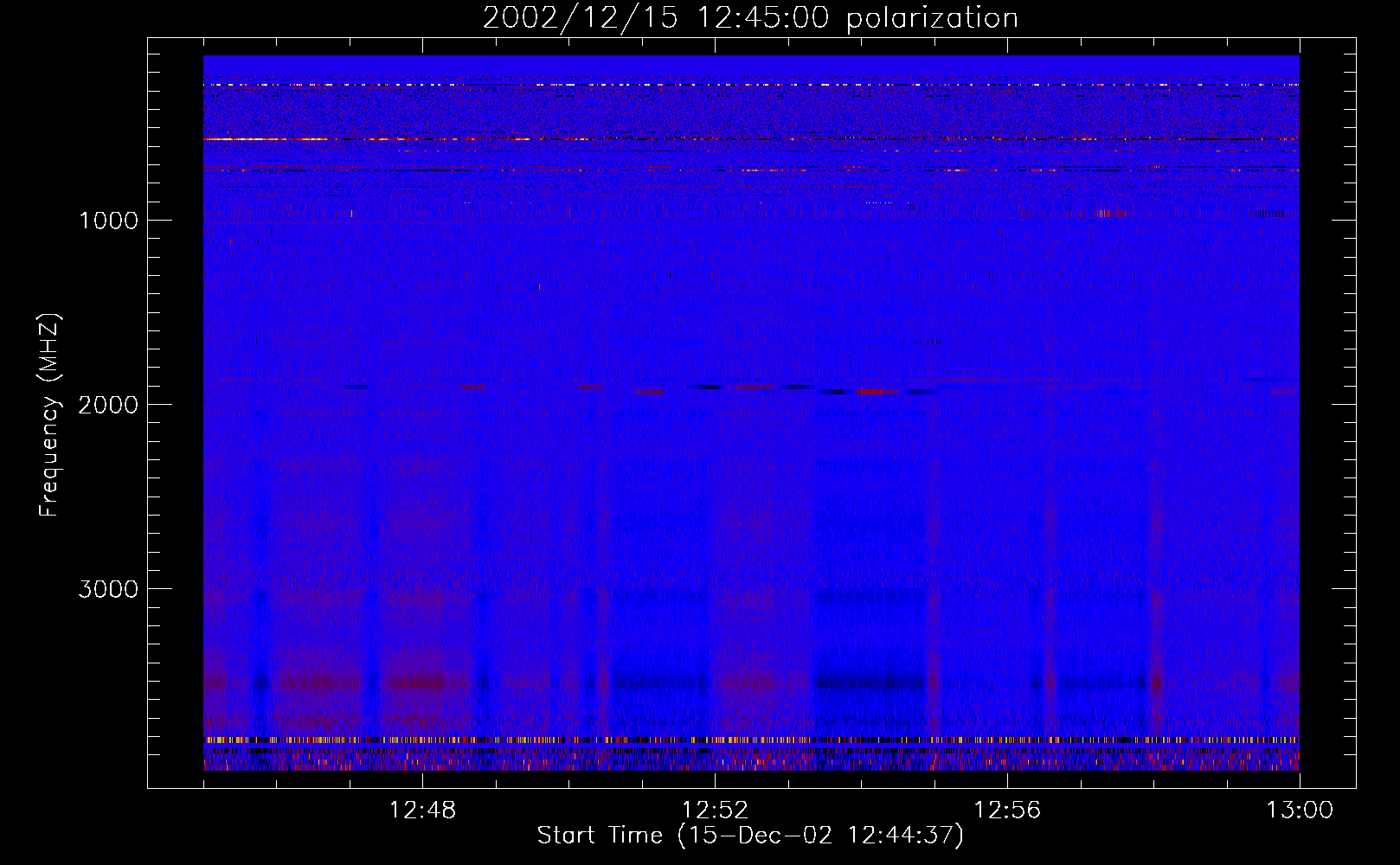This screenshot has height=865, width=1400.
Task: Click the 12:56 time tick label
Action: [x=1007, y=811]
